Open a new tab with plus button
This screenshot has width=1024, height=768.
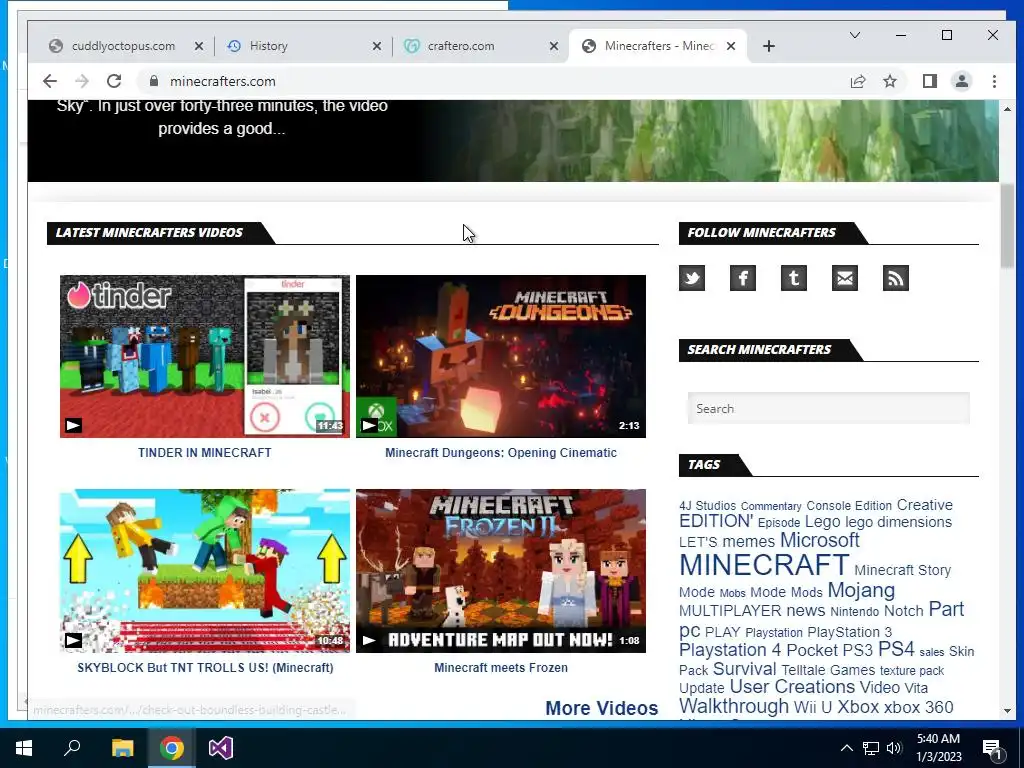(x=769, y=46)
